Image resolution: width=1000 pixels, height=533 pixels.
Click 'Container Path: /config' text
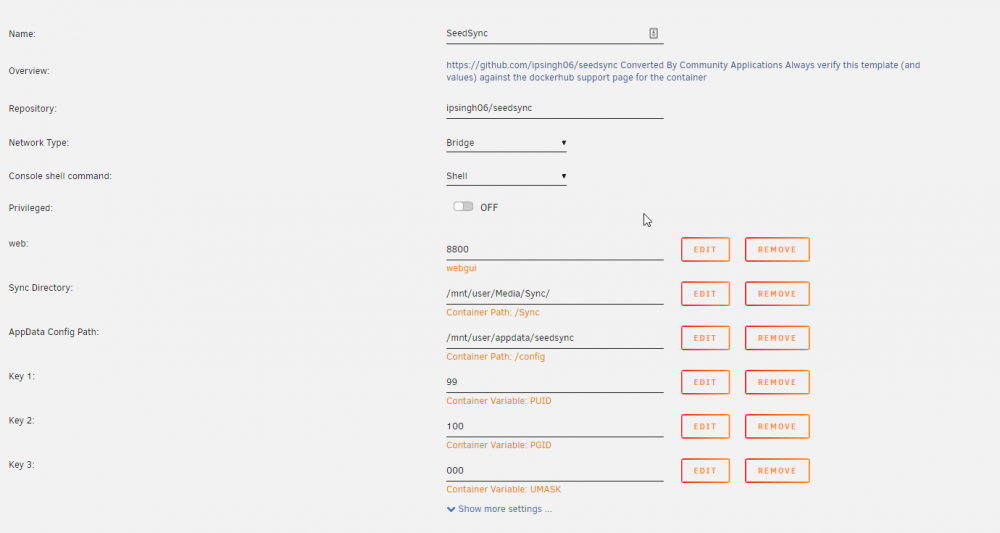tap(496, 356)
